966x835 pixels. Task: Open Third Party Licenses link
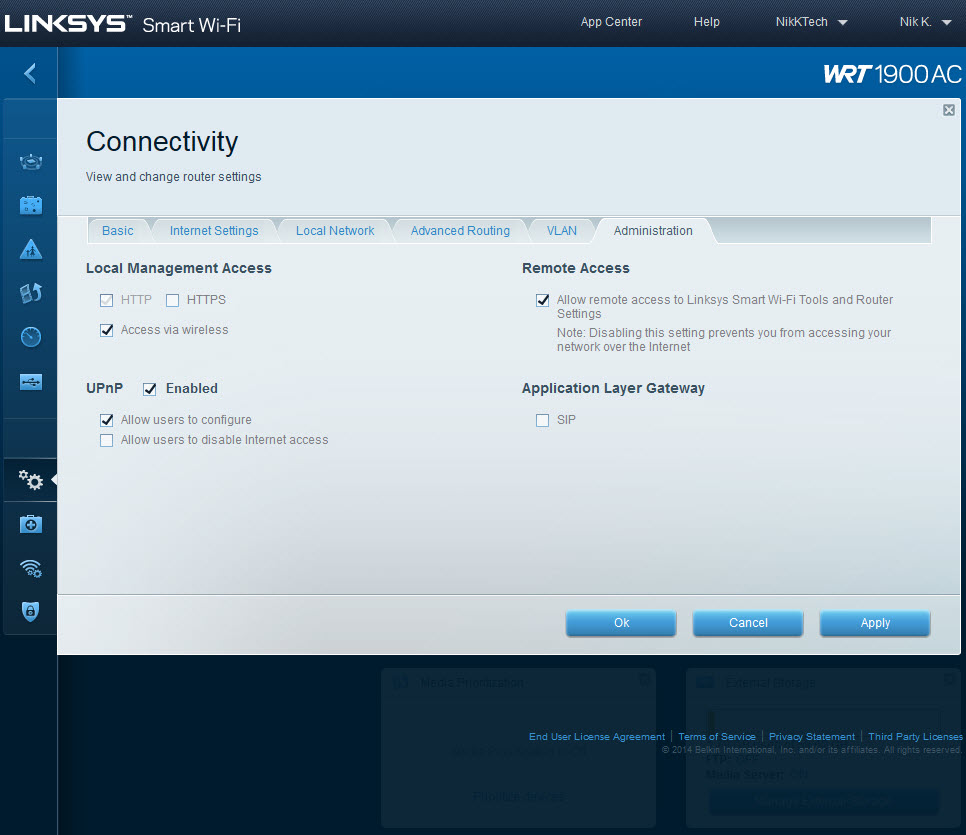[x=915, y=736]
